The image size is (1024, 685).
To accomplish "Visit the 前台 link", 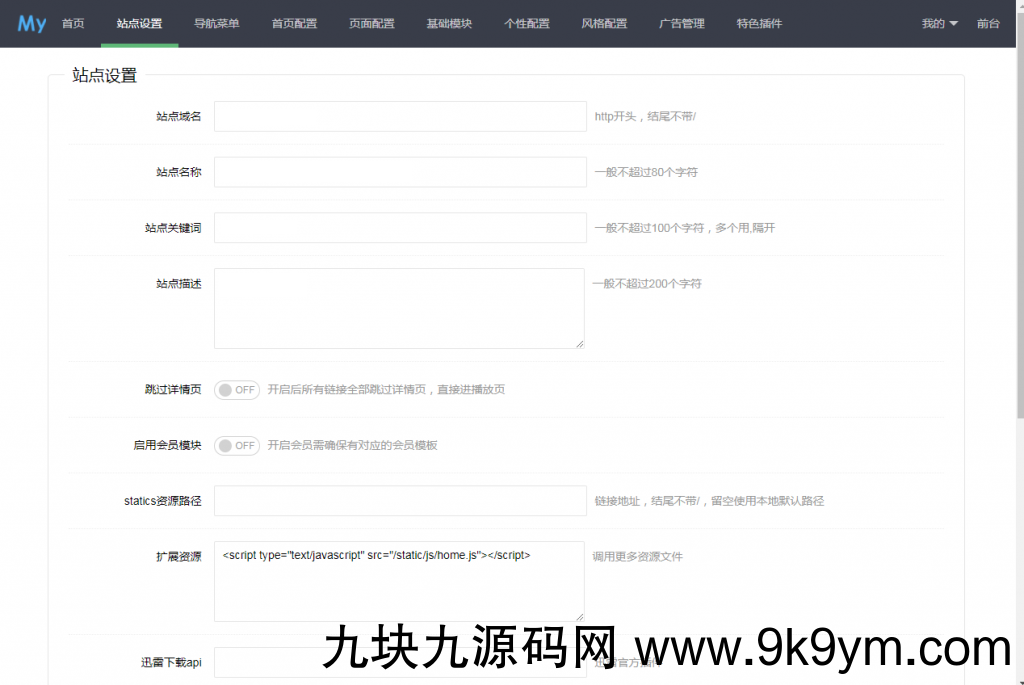I will coord(988,23).
